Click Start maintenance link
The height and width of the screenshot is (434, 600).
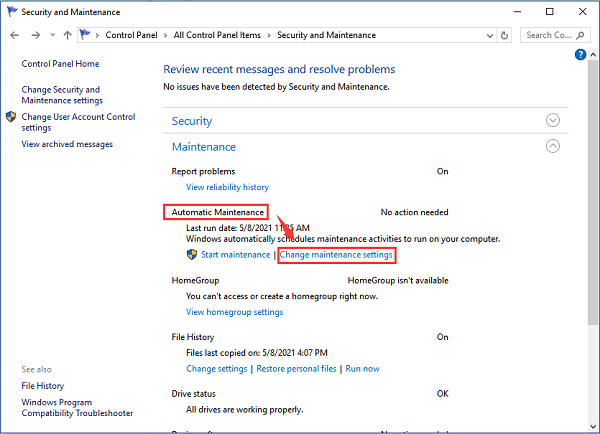[236, 255]
